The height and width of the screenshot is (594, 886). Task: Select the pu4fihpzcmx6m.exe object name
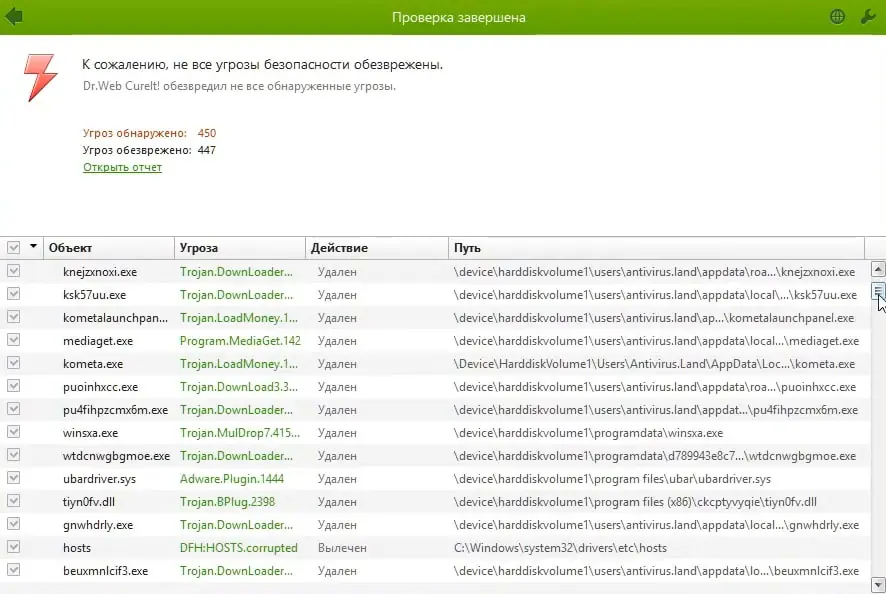pyautogui.click(x=115, y=410)
